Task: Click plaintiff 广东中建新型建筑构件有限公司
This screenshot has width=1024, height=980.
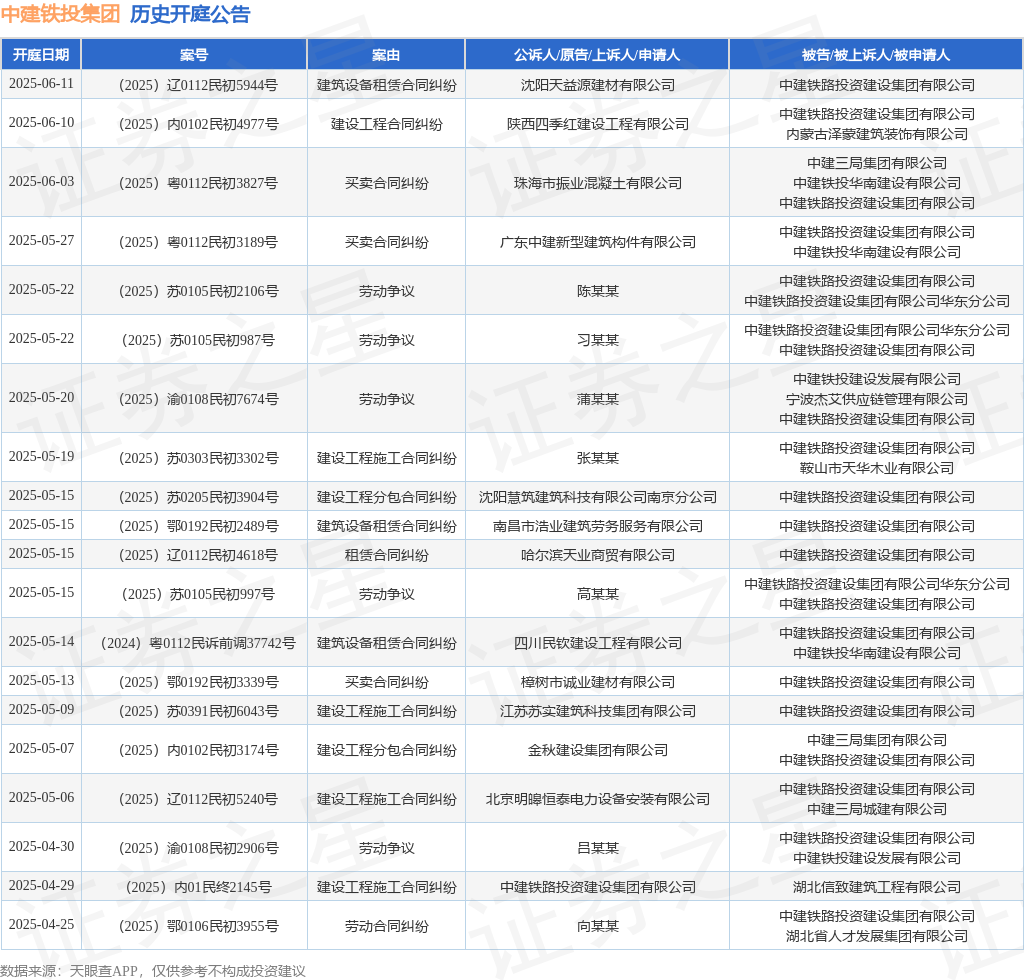Action: [x=598, y=242]
